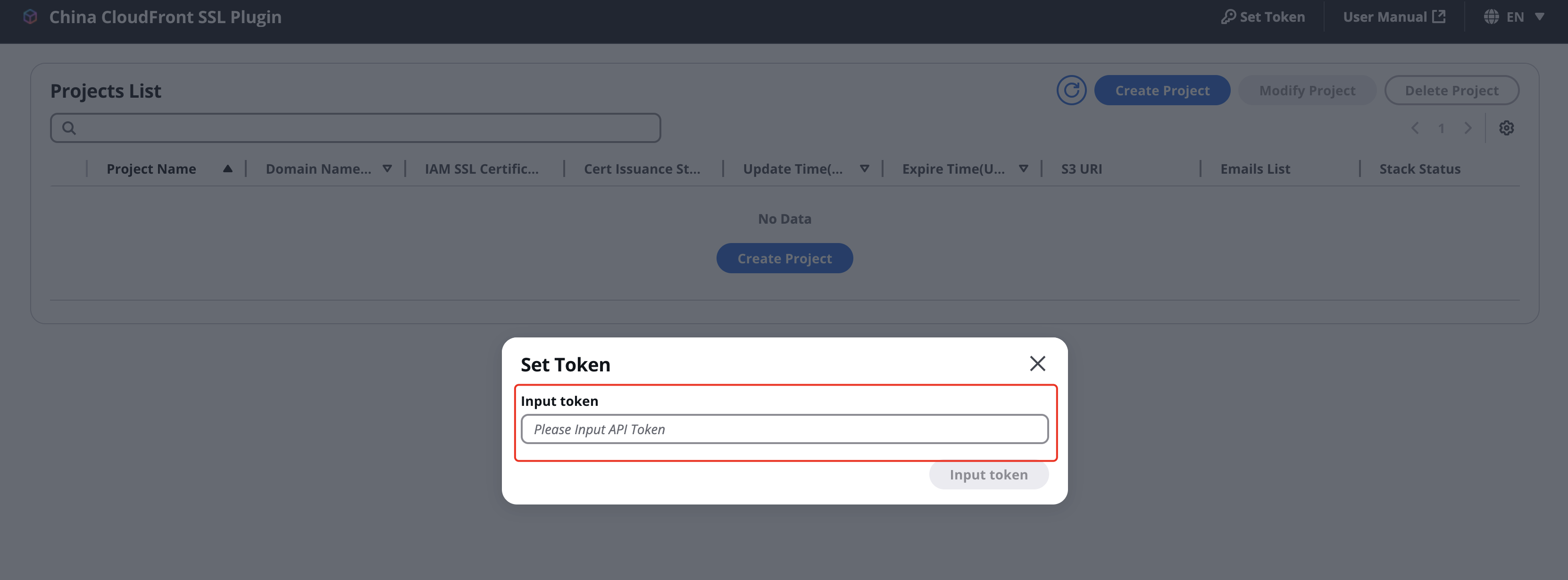Focus the API Token input field
The width and height of the screenshot is (1568, 580).
(784, 429)
